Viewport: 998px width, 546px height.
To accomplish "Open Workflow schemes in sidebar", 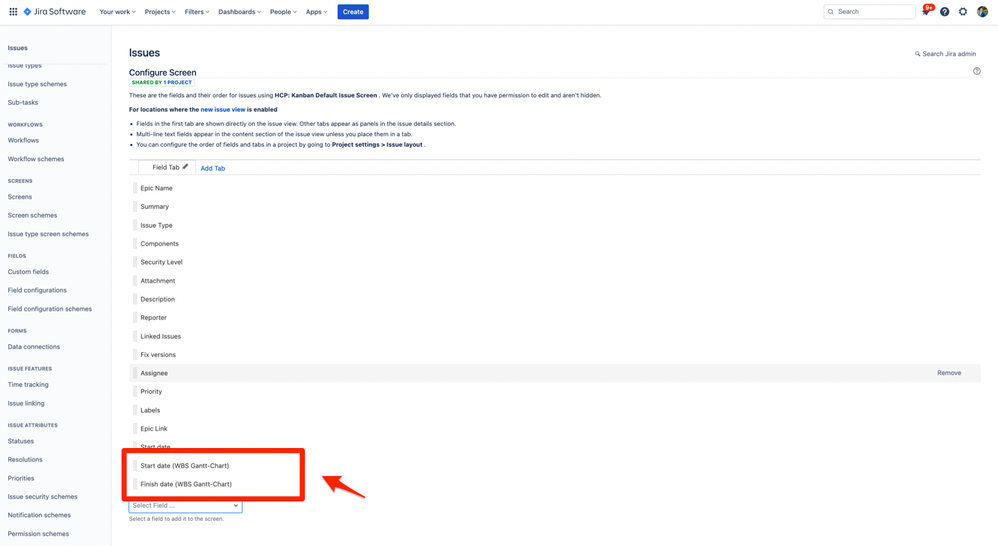I will tap(36, 159).
